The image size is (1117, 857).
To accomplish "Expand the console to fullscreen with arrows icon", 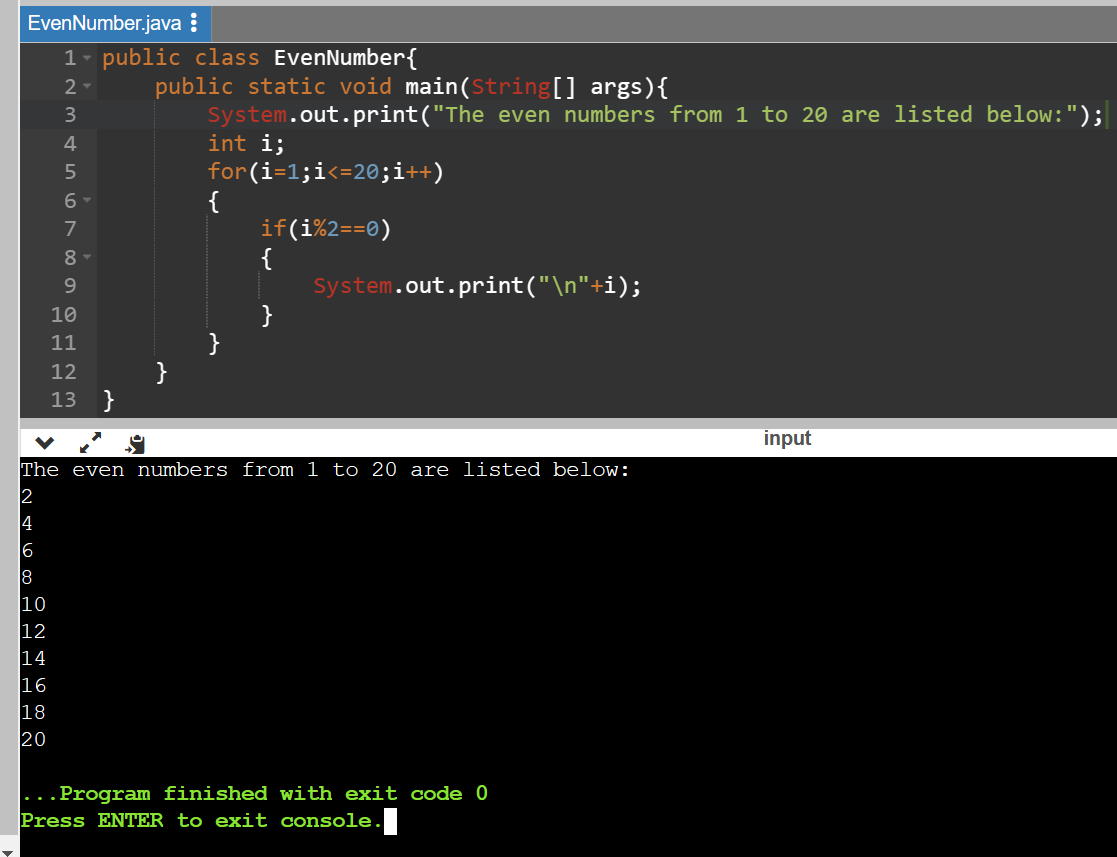I will [91, 441].
